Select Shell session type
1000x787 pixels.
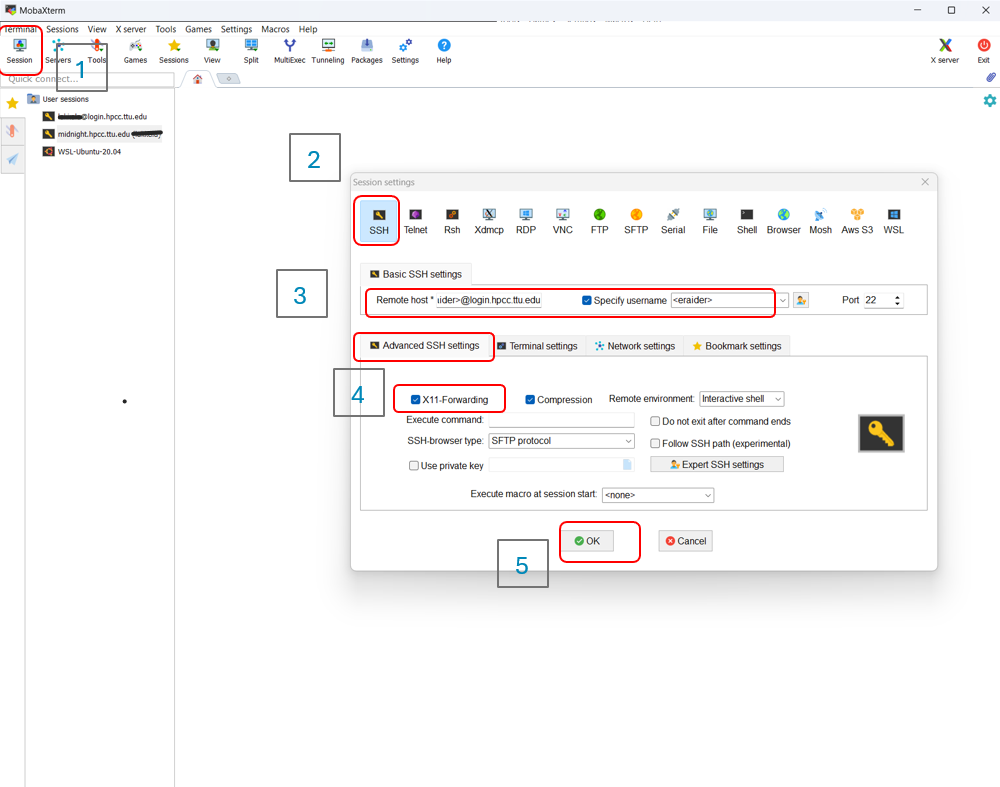747,221
